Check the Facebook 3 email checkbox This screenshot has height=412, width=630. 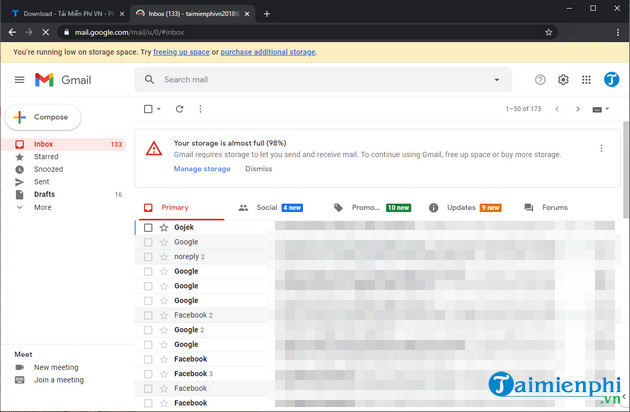(x=148, y=374)
